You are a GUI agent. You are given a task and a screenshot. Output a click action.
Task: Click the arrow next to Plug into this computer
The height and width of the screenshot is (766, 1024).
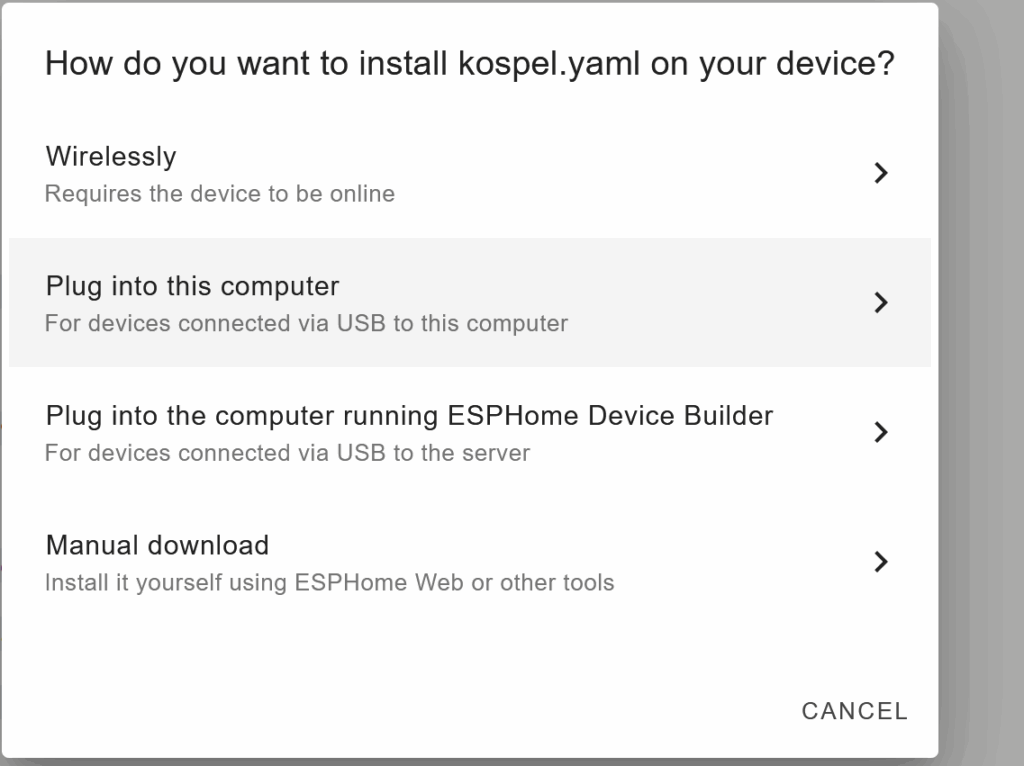880,302
